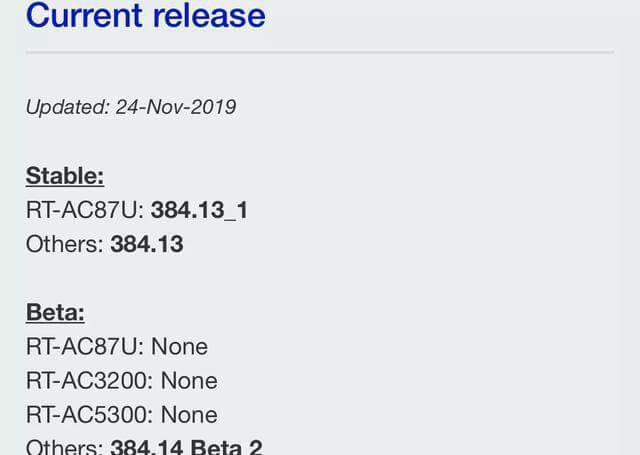Click the Others label under Stable
The image size is (640, 455).
coord(62,244)
